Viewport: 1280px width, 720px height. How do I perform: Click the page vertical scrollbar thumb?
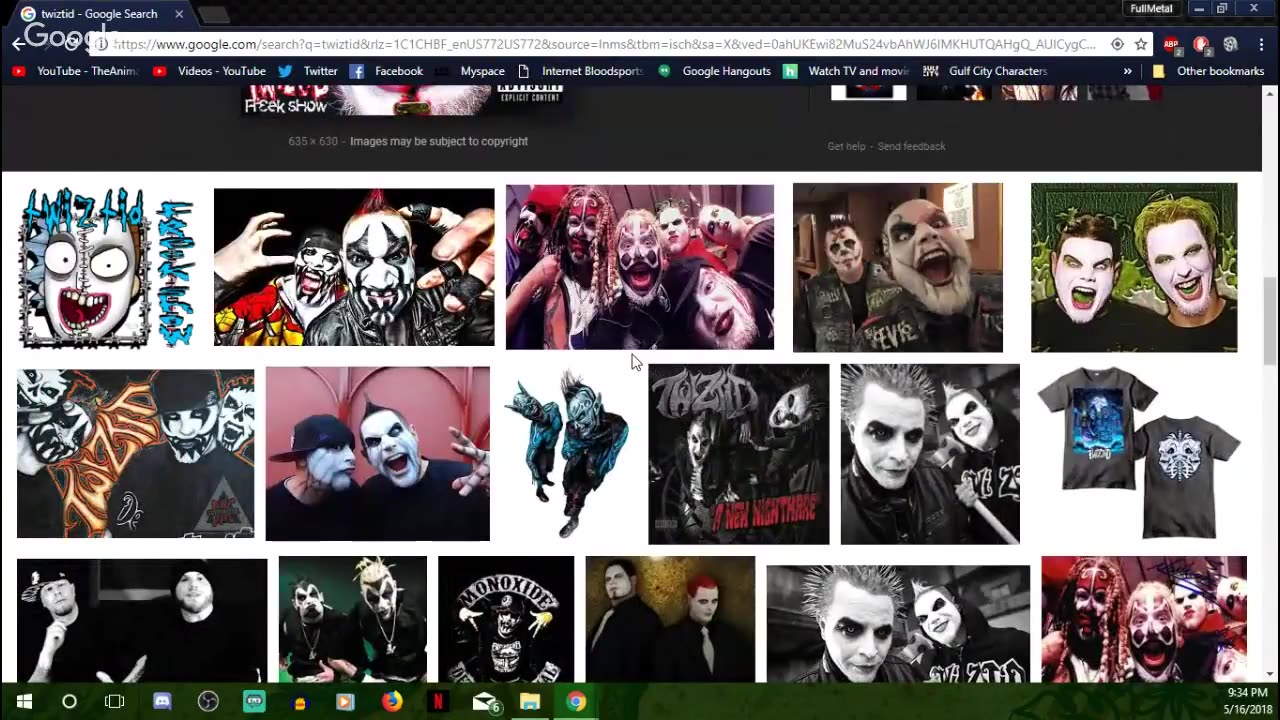click(1270, 321)
